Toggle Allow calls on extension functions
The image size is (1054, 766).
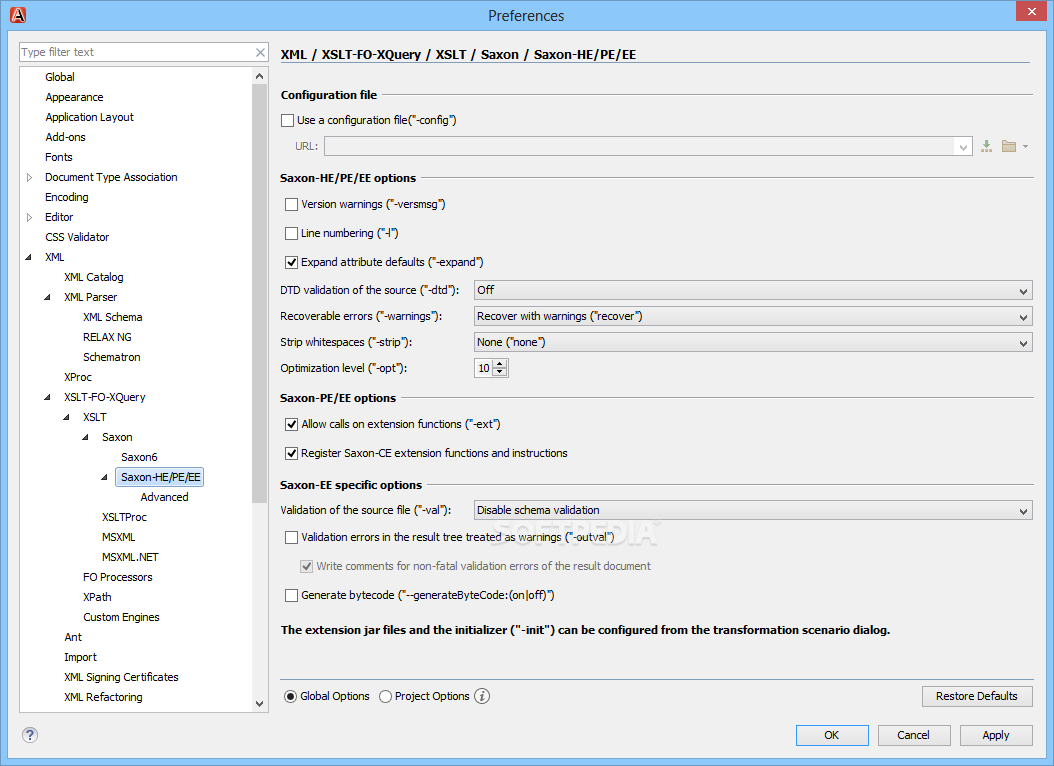coord(291,424)
